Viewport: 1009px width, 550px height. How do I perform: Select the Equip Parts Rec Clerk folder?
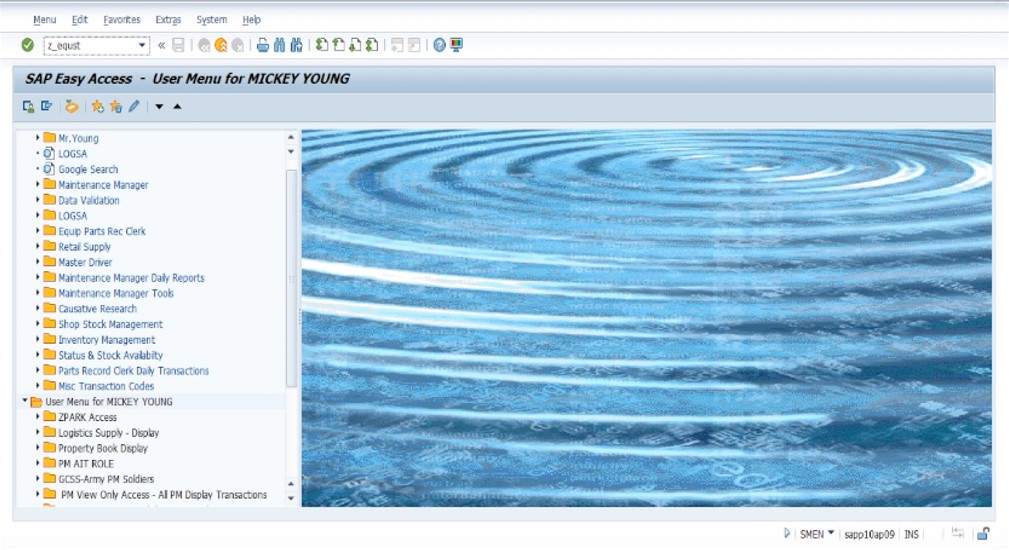point(102,231)
